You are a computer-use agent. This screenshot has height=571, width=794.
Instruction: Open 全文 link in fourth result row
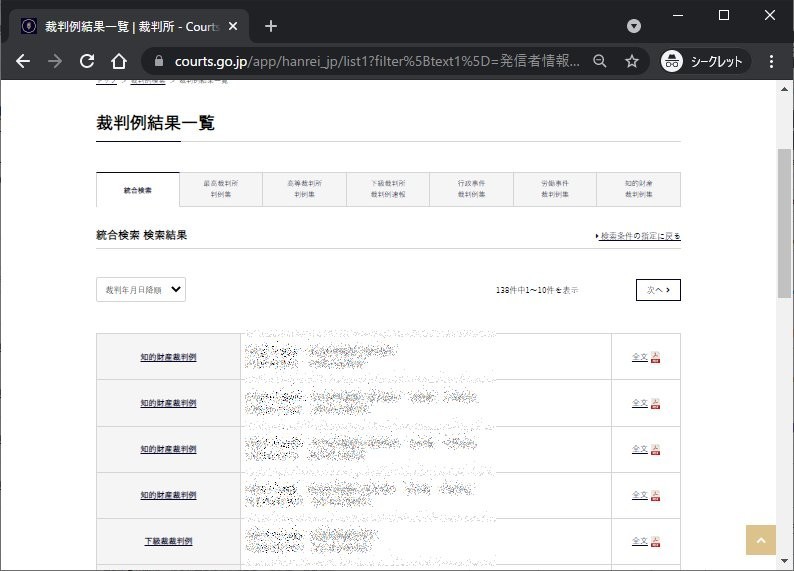640,495
